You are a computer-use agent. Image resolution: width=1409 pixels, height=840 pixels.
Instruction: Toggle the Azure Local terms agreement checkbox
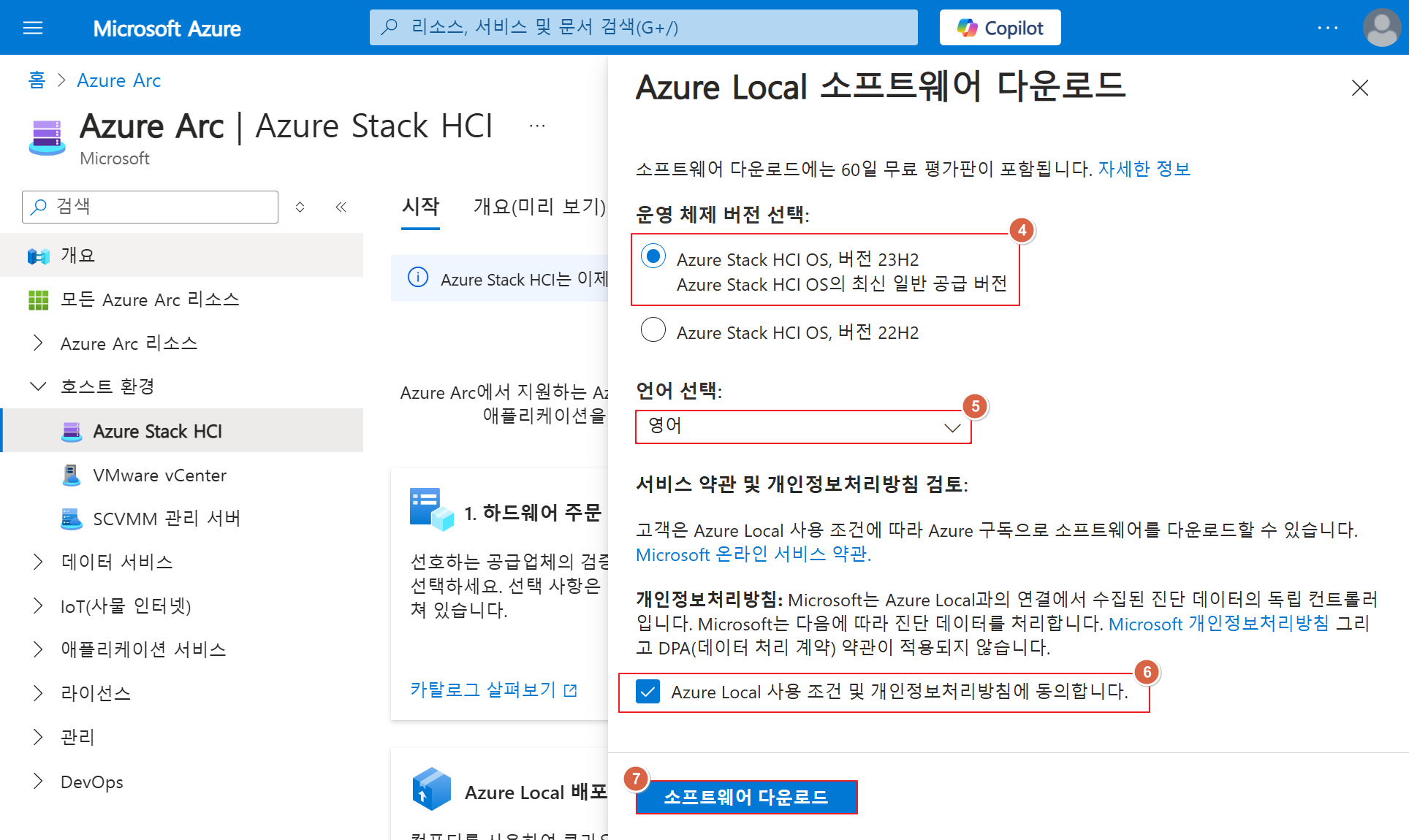point(648,691)
